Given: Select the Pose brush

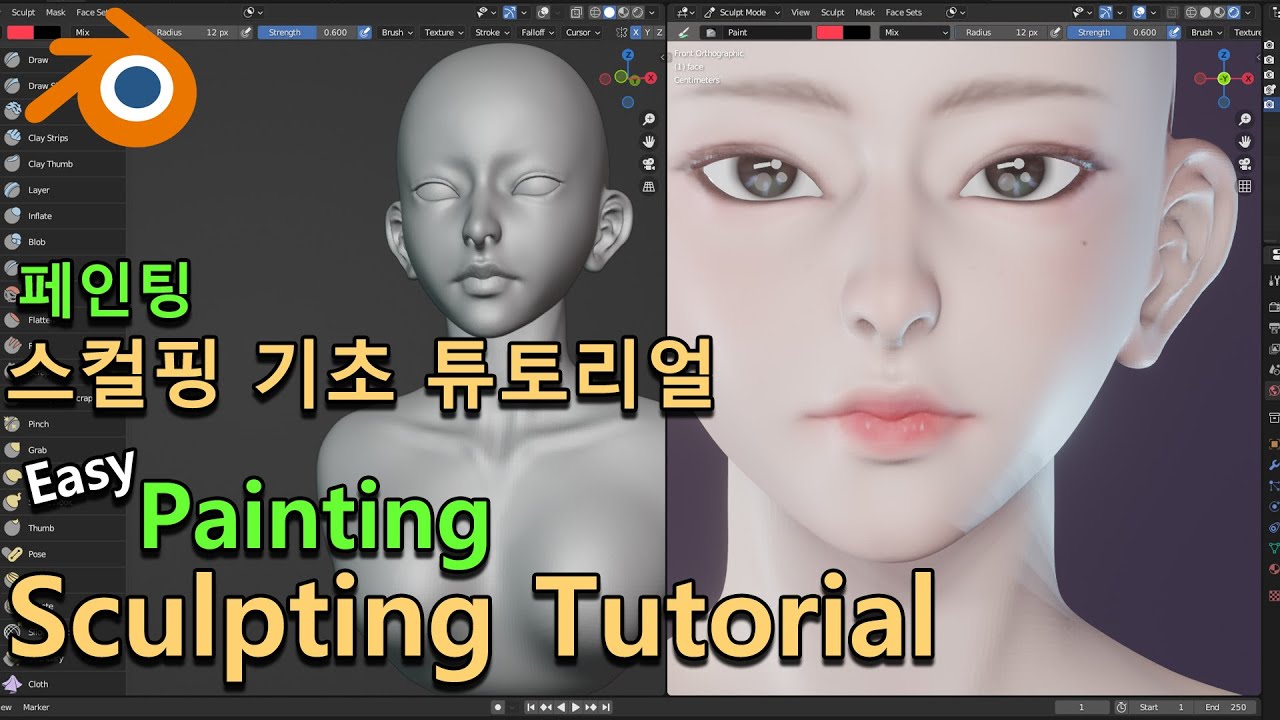Looking at the screenshot, I should [x=62, y=554].
